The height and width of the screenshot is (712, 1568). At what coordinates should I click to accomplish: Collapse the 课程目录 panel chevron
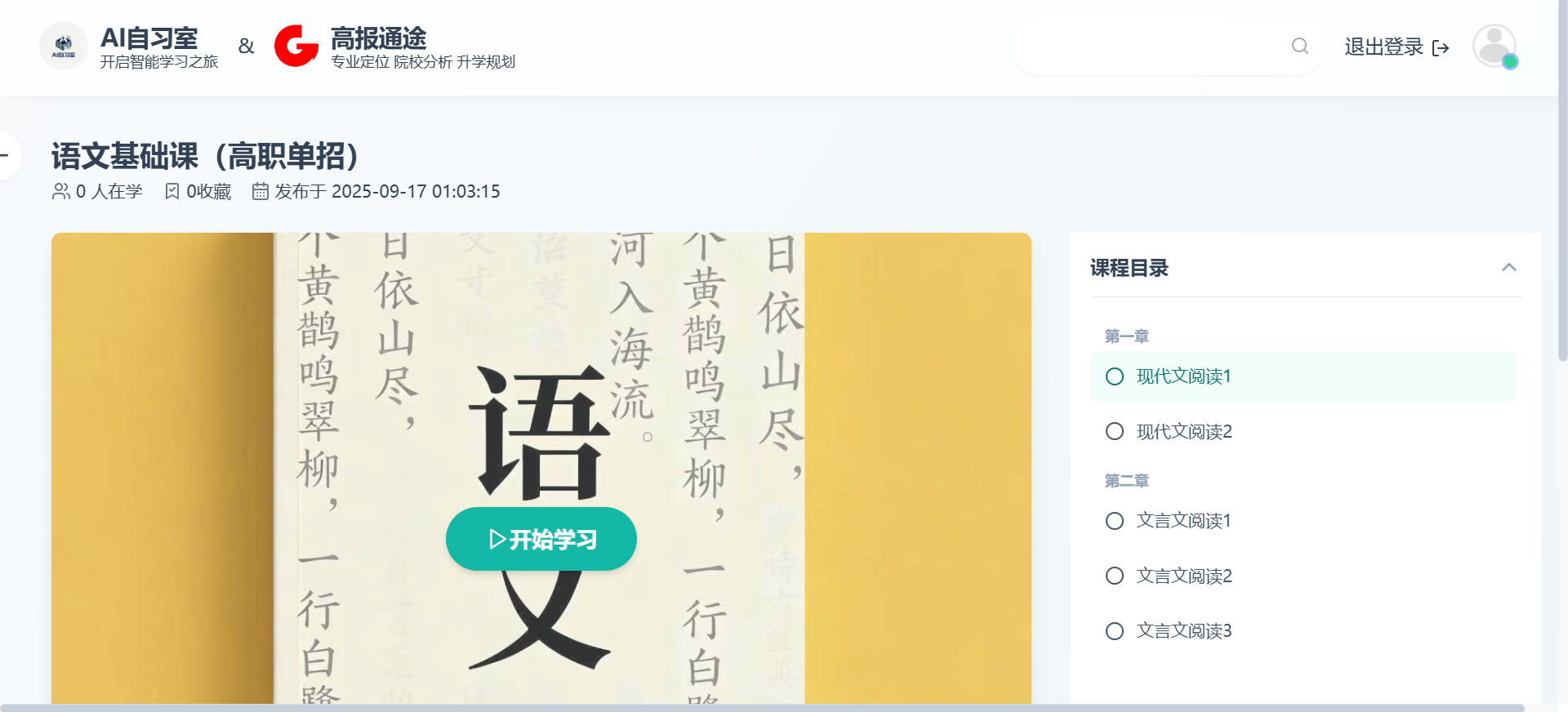[x=1508, y=268]
